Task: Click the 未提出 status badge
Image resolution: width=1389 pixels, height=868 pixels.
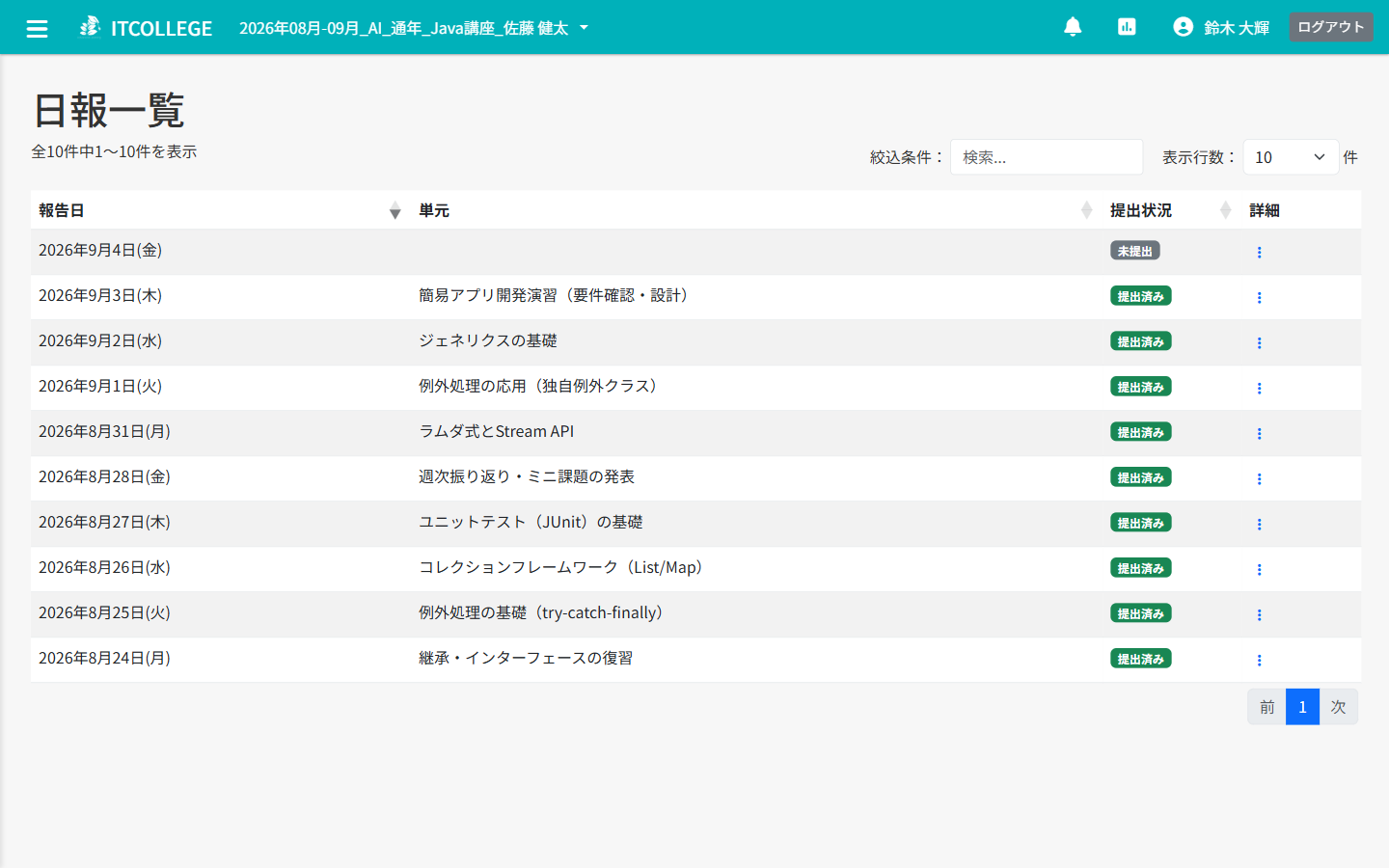Action: click(x=1135, y=251)
